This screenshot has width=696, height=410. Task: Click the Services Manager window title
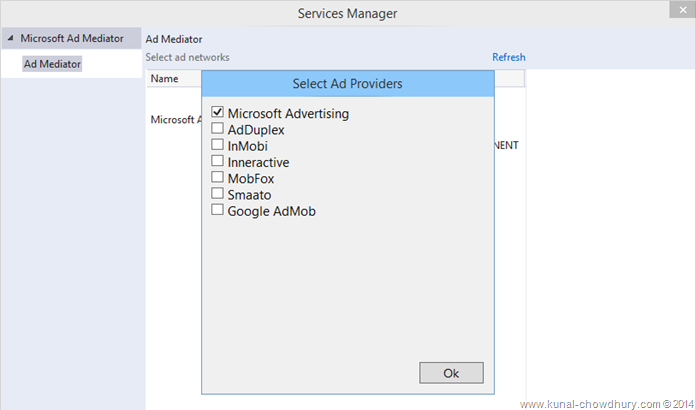[x=347, y=13]
